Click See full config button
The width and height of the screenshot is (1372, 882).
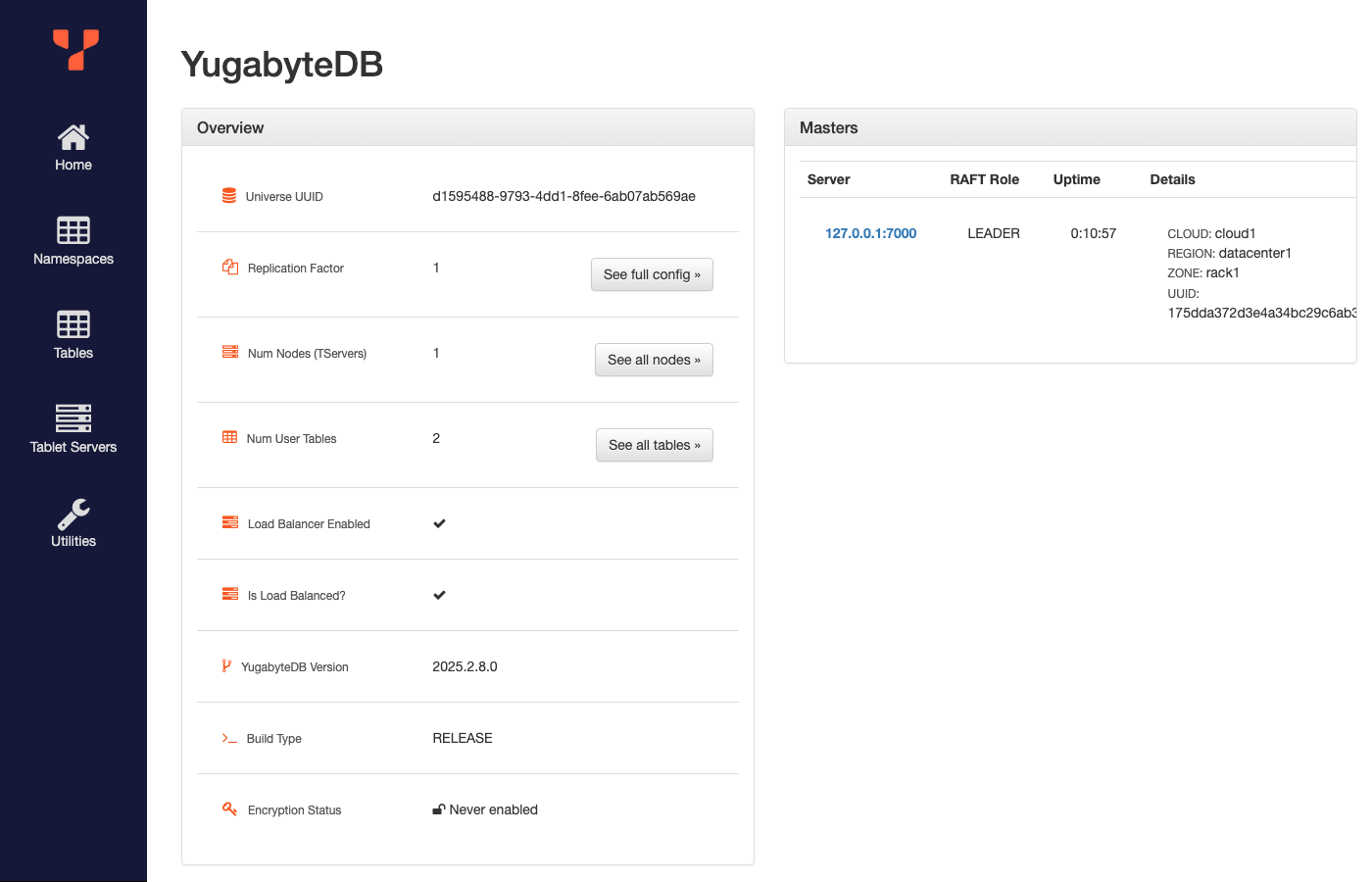(652, 274)
